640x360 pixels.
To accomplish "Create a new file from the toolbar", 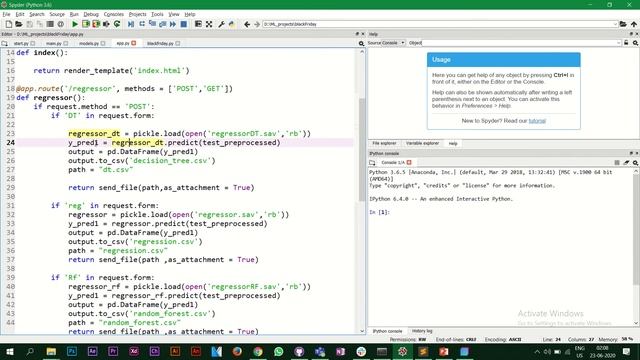I will 9,24.
